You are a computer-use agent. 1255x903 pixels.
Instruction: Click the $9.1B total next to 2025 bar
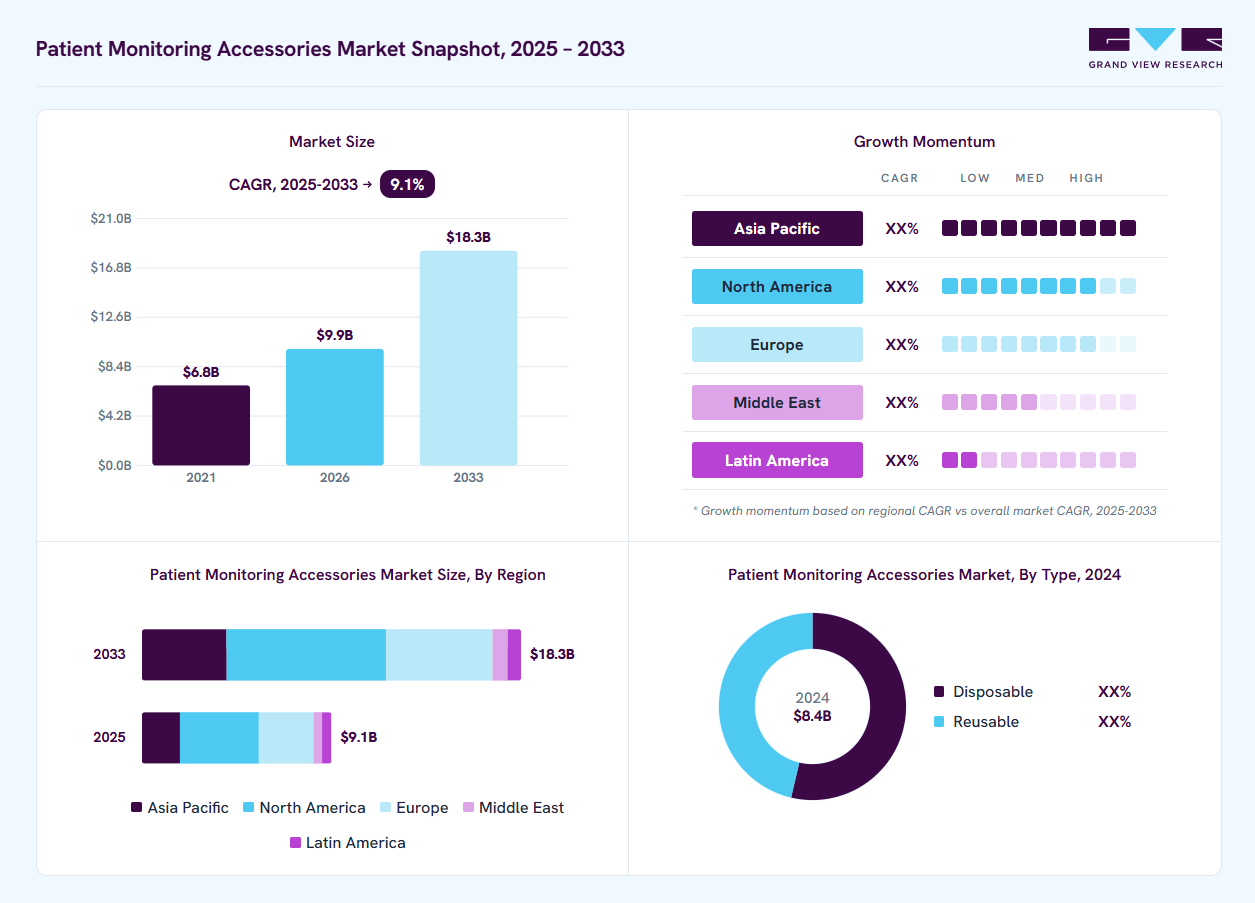(x=359, y=737)
